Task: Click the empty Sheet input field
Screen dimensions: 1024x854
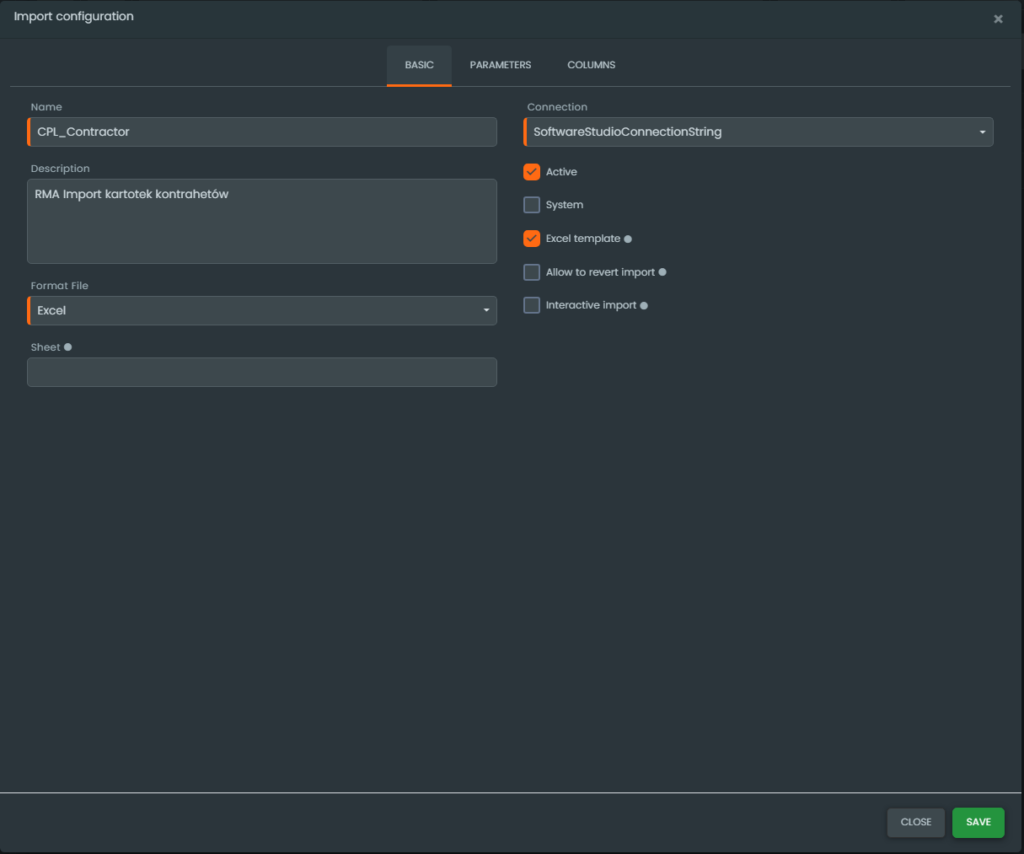Action: tap(262, 372)
